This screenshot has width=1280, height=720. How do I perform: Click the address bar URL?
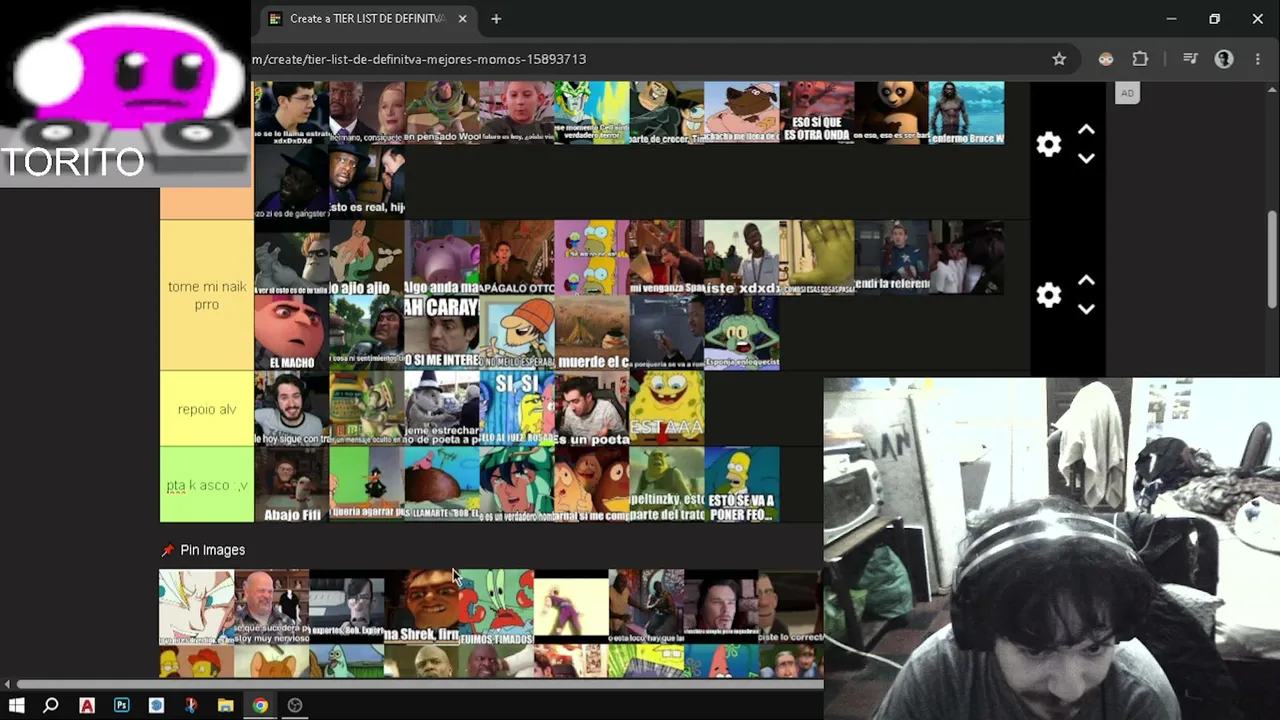click(419, 59)
